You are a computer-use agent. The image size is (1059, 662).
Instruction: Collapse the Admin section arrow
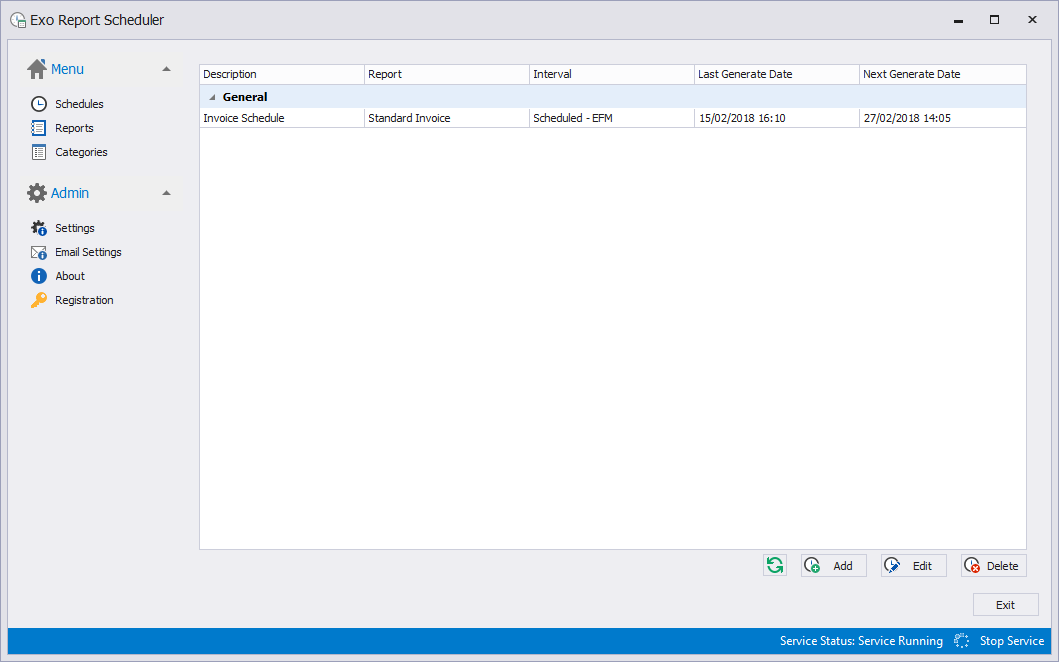(166, 193)
